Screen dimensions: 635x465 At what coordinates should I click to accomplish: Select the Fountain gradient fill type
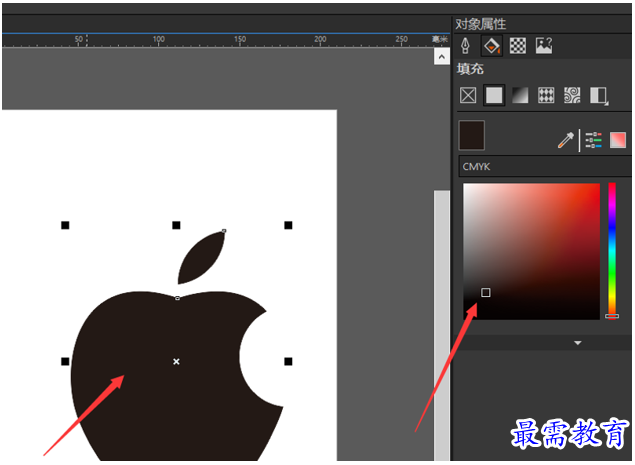point(520,96)
